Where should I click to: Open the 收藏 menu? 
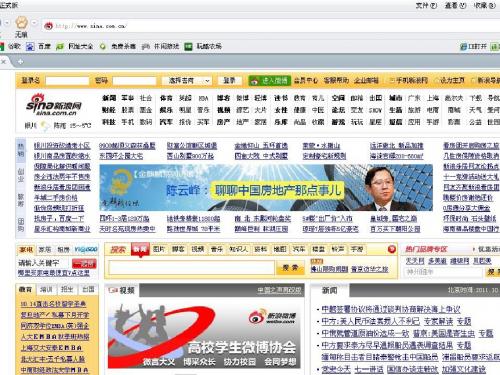pos(484,5)
